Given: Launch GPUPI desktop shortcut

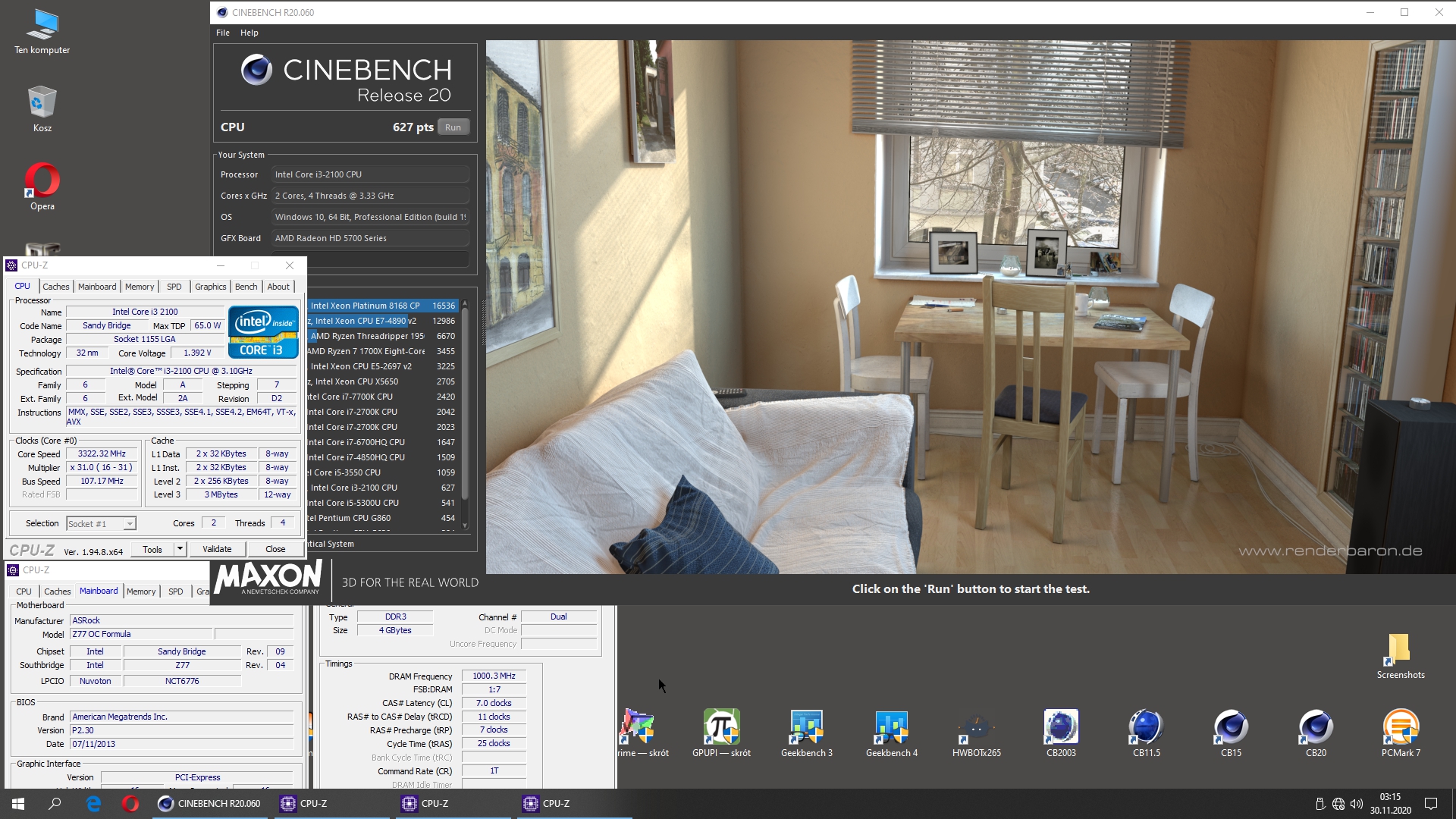Looking at the screenshot, I should click(721, 733).
